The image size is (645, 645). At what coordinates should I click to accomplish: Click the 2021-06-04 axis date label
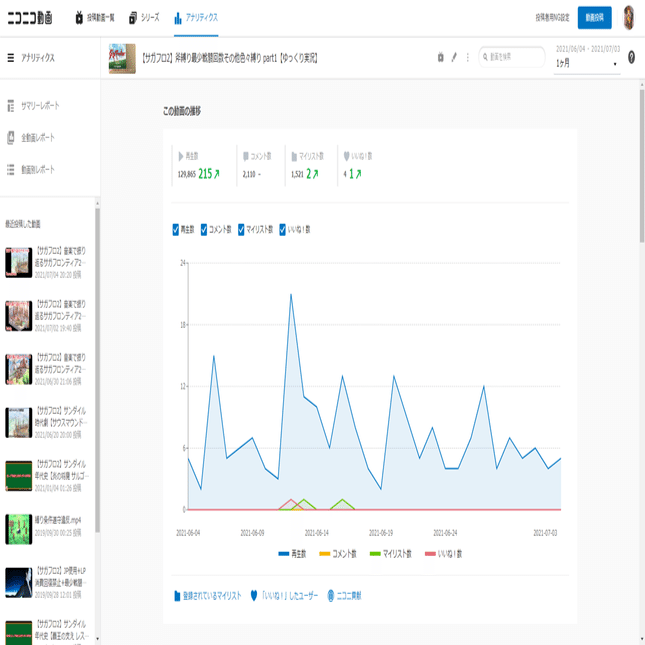coord(188,533)
